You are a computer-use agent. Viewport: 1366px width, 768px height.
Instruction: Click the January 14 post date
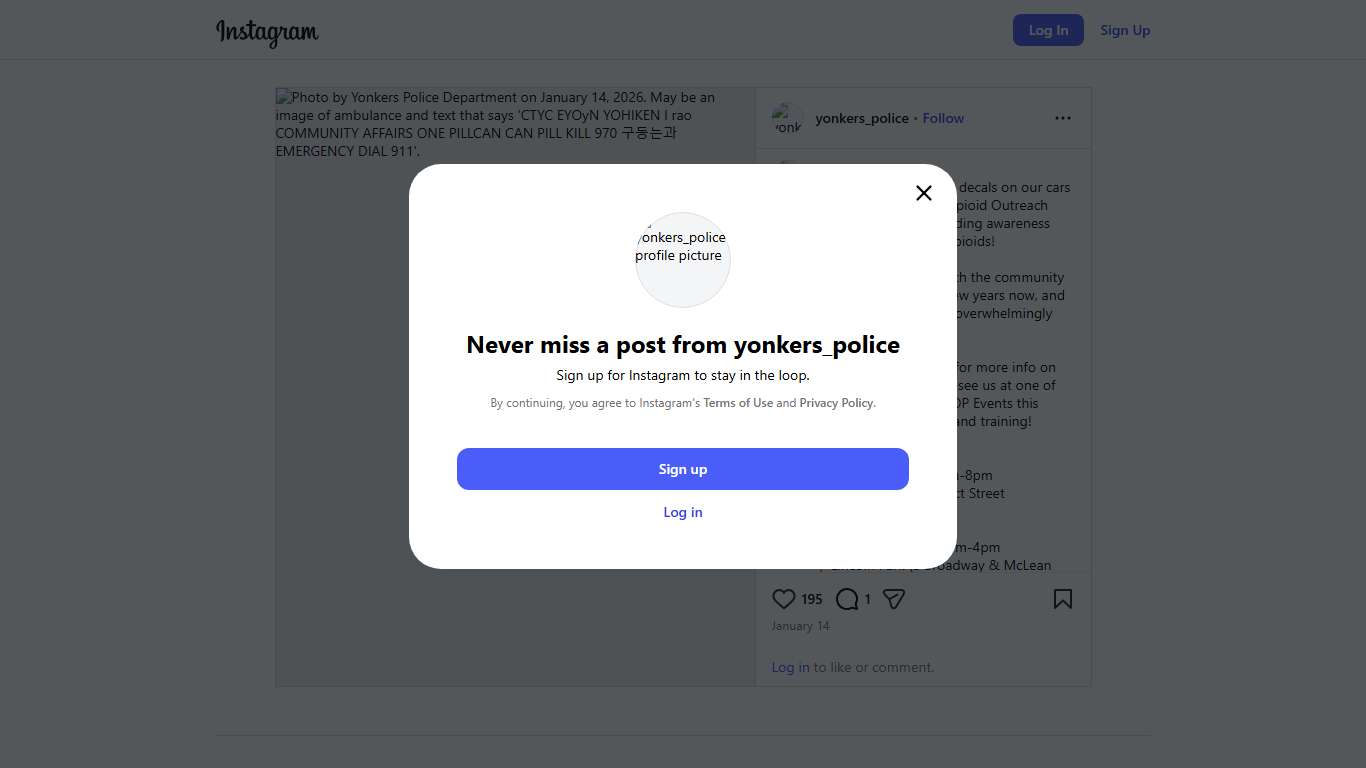[x=800, y=626]
